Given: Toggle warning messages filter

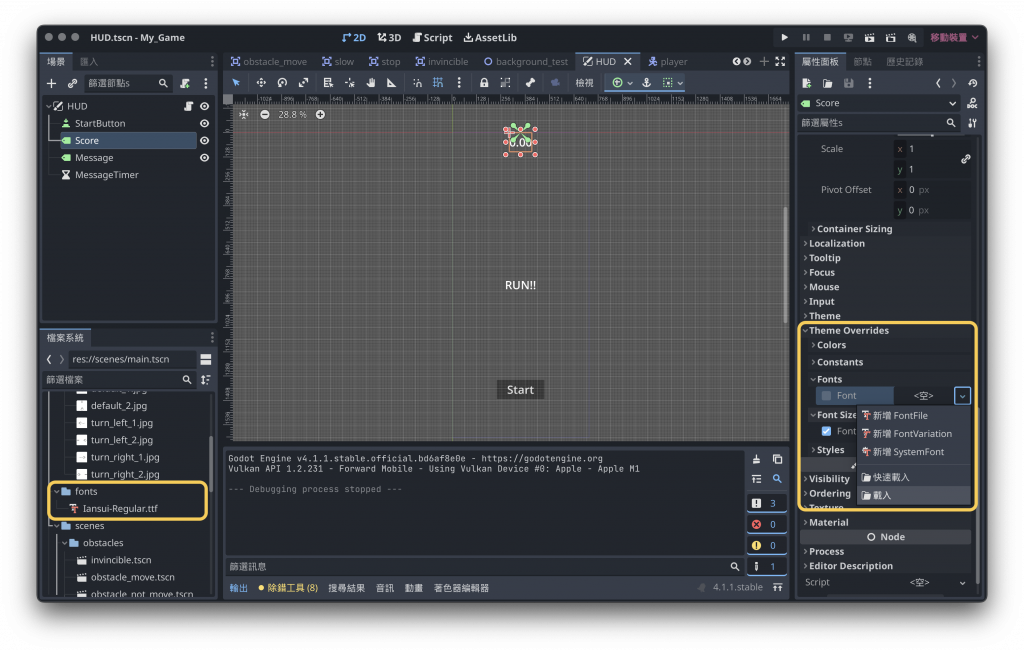Looking at the screenshot, I should coord(766,545).
